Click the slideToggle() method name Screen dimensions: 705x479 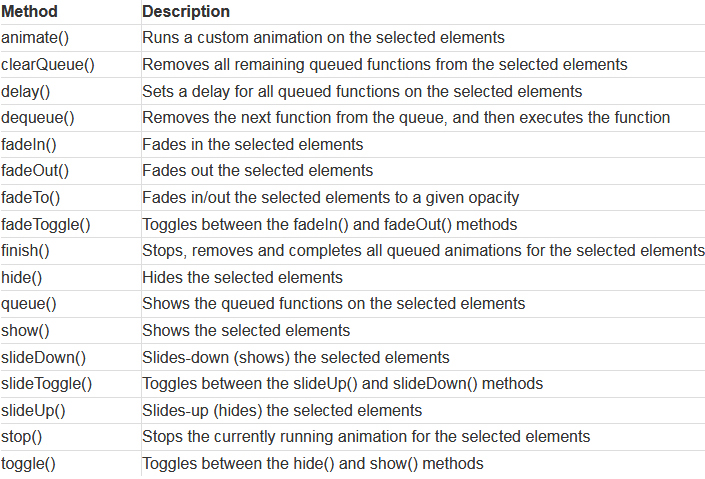point(47,384)
